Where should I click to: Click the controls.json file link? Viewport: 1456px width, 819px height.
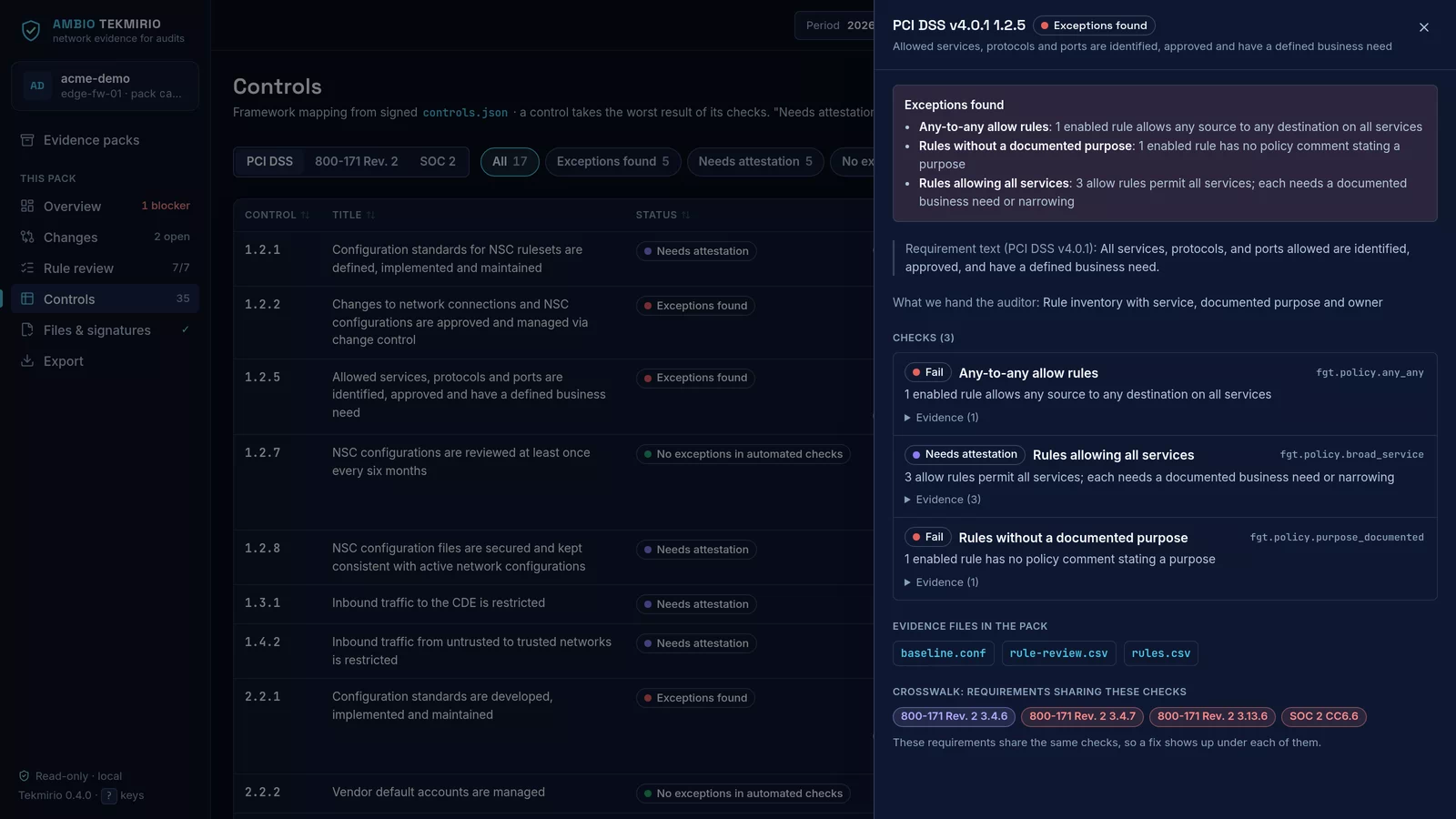pos(465,113)
